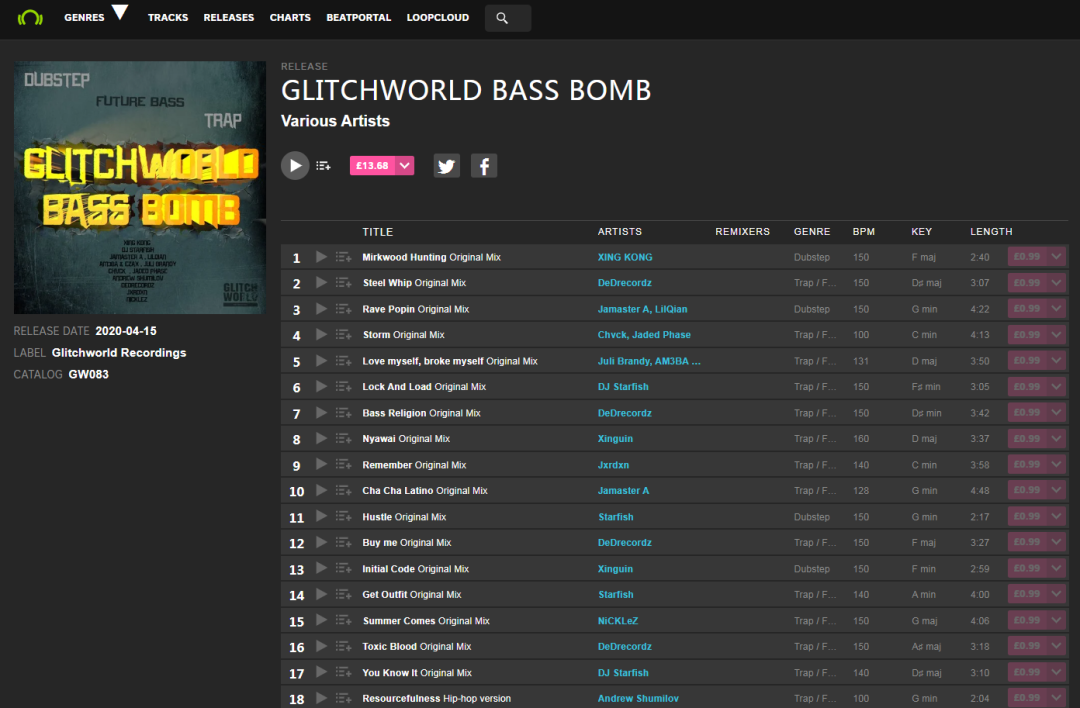This screenshot has height=708, width=1080.
Task: Buy Steel Whip for £0.99
Action: (1027, 282)
